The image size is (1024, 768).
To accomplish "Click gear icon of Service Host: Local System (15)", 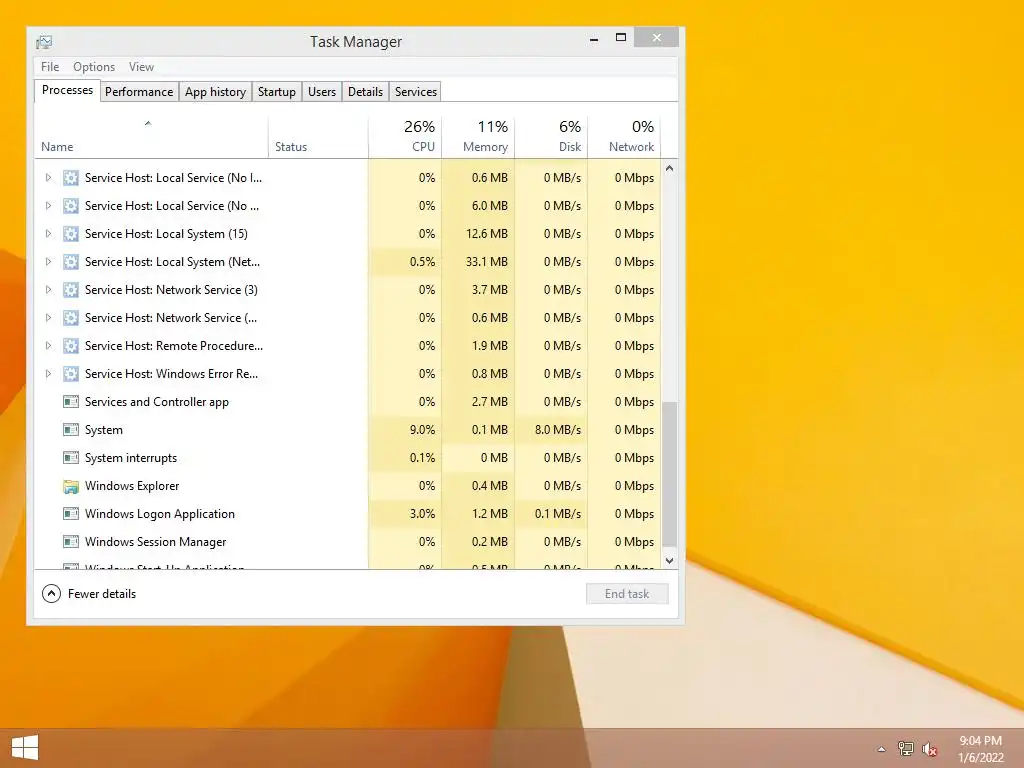I will click(x=71, y=234).
